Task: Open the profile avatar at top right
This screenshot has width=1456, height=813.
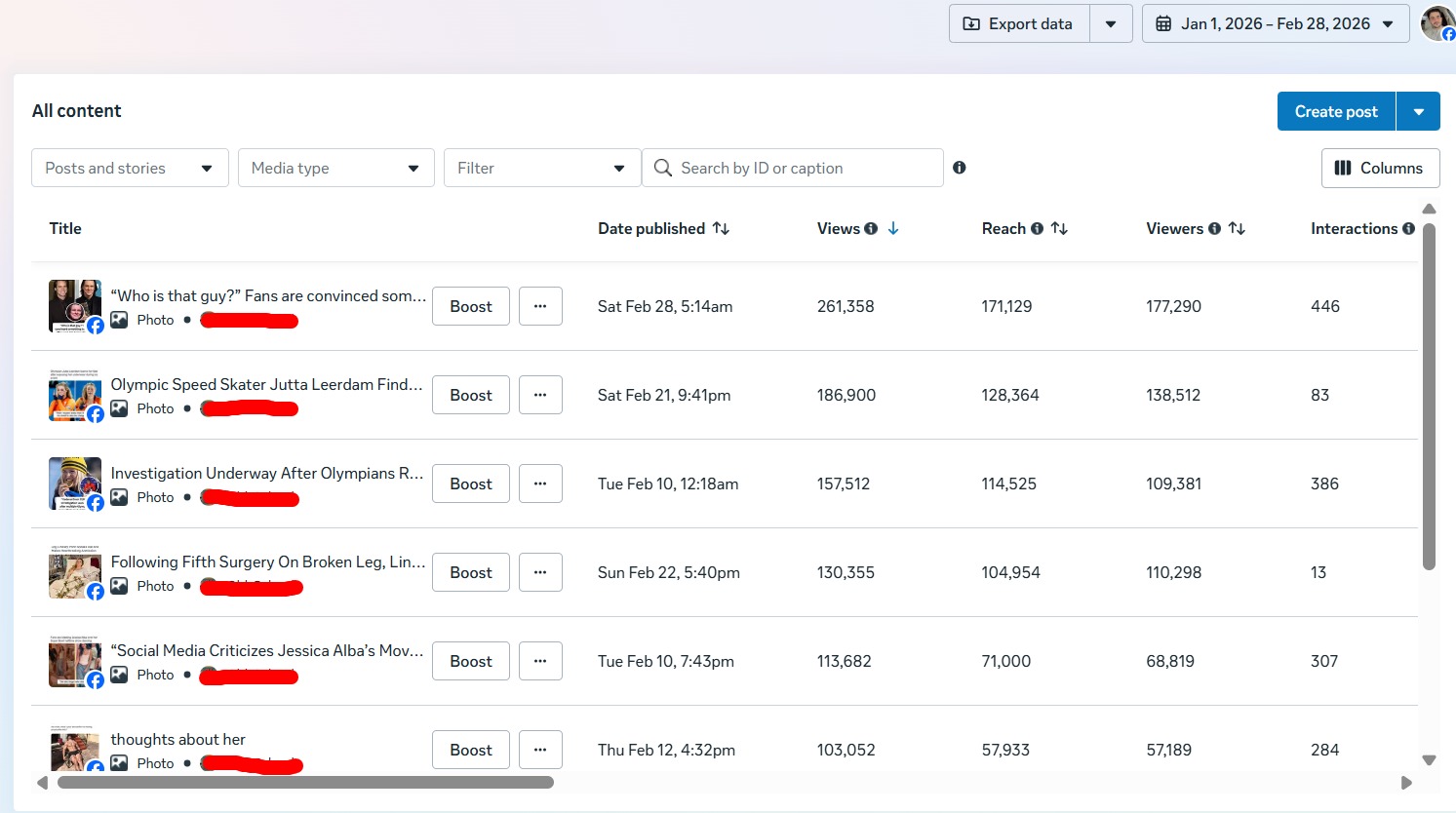Action: tap(1437, 23)
